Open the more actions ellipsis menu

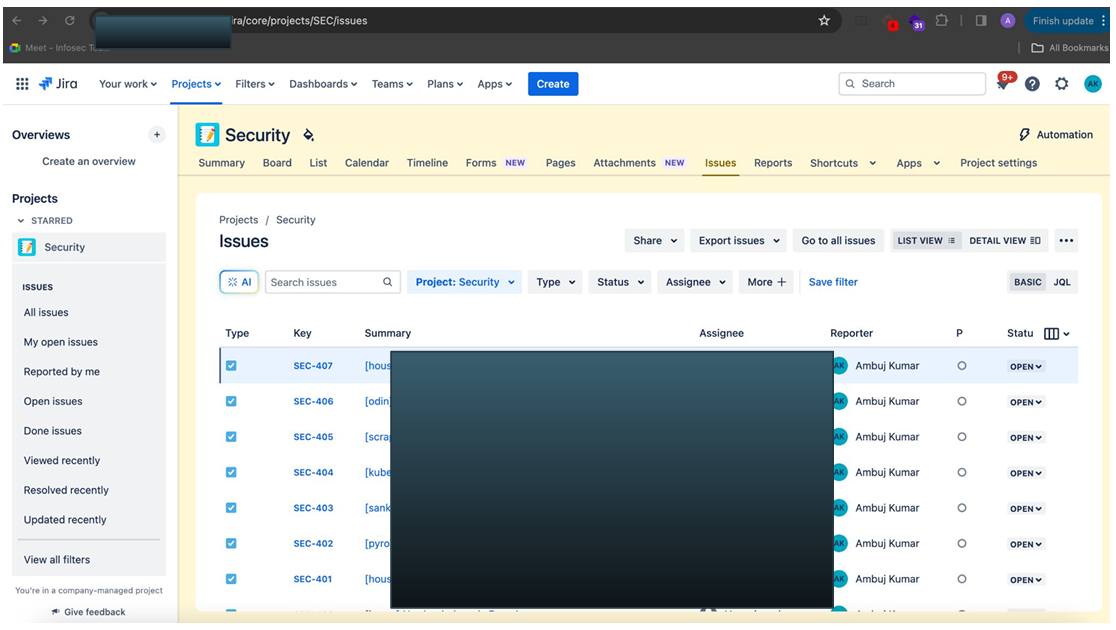[1065, 241]
